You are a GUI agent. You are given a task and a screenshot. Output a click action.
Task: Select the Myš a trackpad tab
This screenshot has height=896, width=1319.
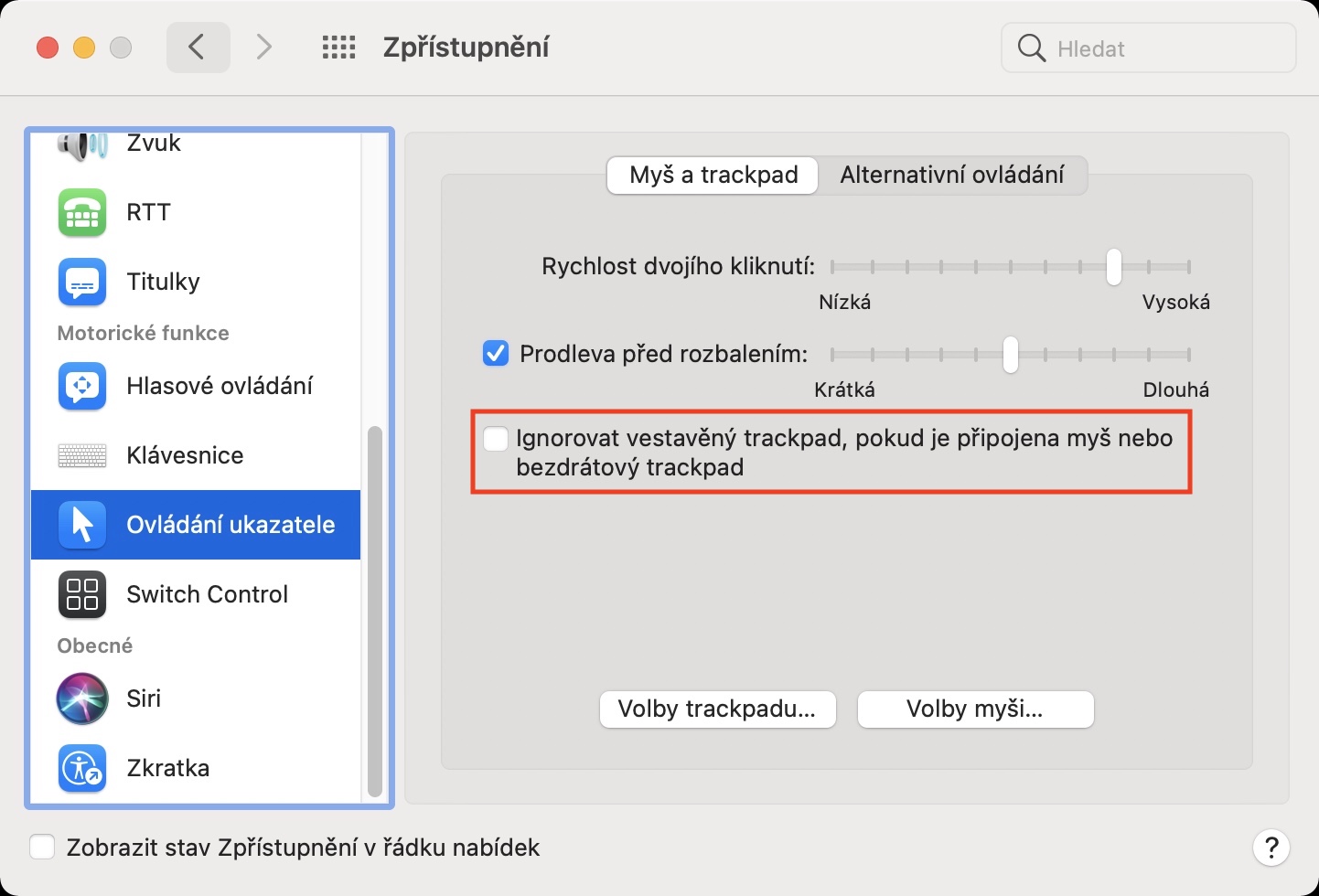[713, 175]
